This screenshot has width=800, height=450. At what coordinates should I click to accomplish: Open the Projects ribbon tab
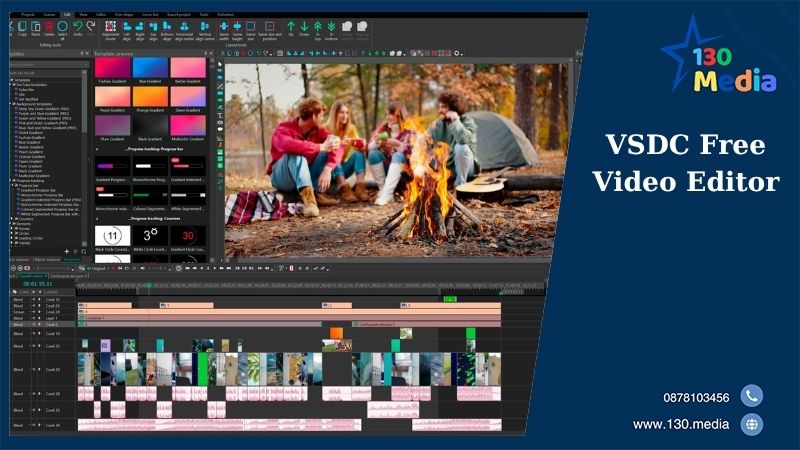[x=28, y=15]
